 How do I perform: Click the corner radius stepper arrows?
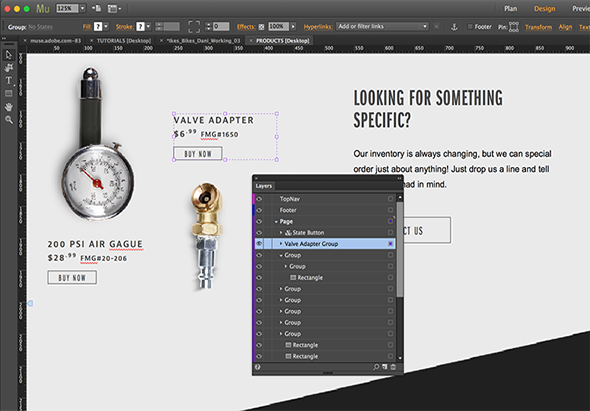point(208,26)
